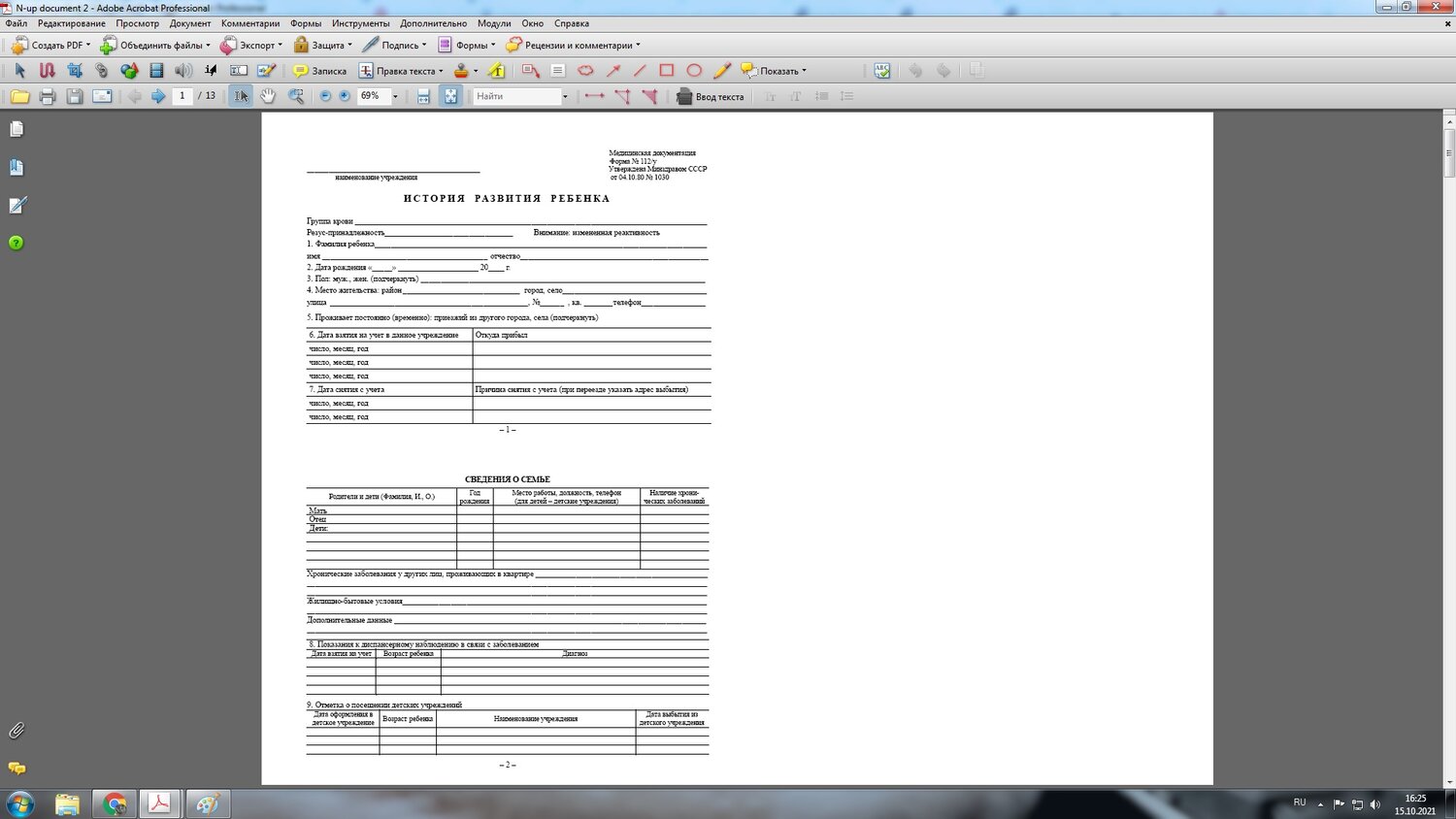This screenshot has height=819, width=1456.
Task: Select the Link tool (chain icon)
Action: [x=101, y=71]
